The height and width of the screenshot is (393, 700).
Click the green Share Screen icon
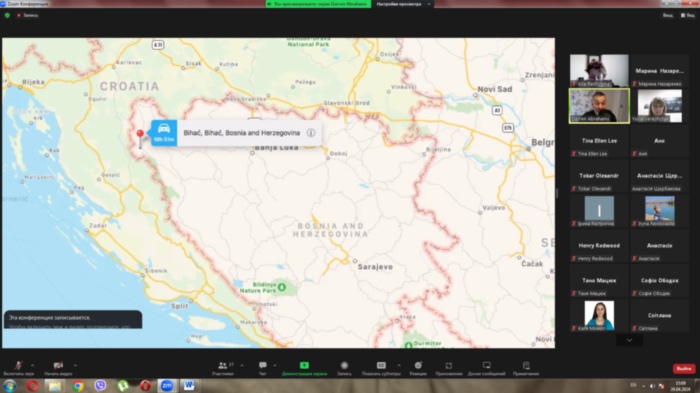click(304, 365)
